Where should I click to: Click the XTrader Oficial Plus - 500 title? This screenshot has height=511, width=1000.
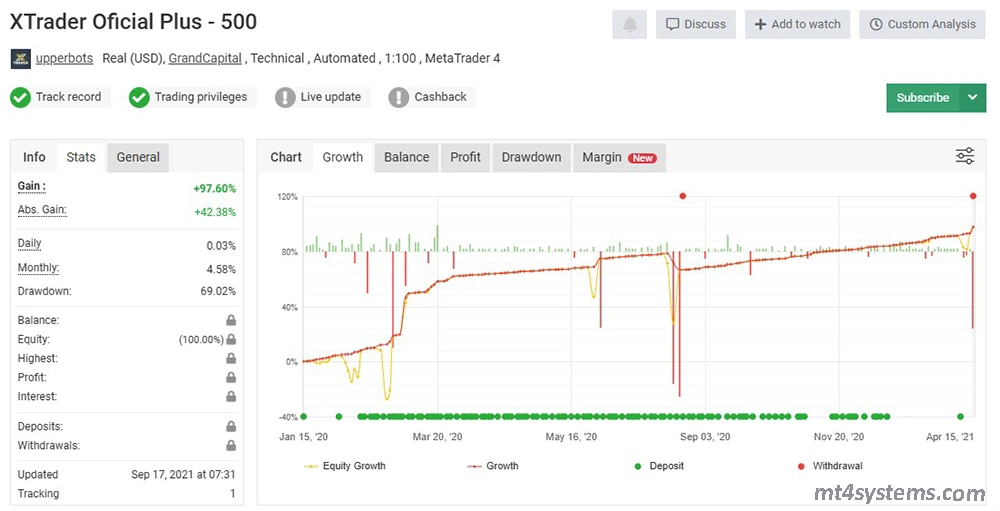pyautogui.click(x=133, y=22)
